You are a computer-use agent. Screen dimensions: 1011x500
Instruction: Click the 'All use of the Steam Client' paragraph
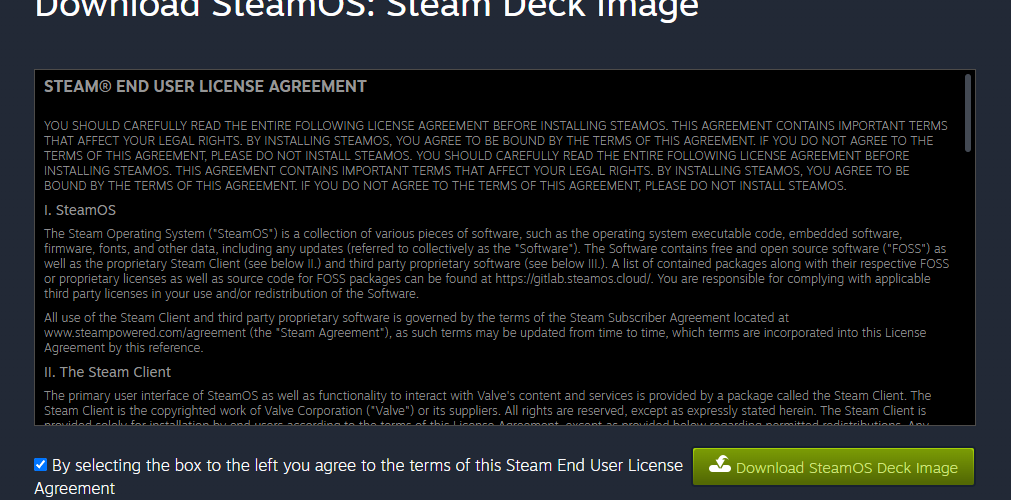pyautogui.click(x=485, y=333)
